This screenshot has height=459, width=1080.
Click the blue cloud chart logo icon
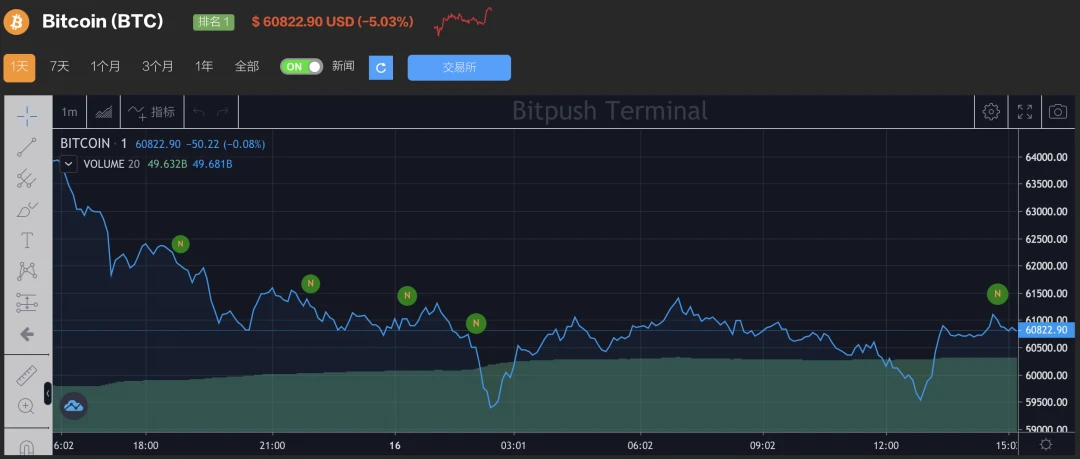tap(74, 406)
